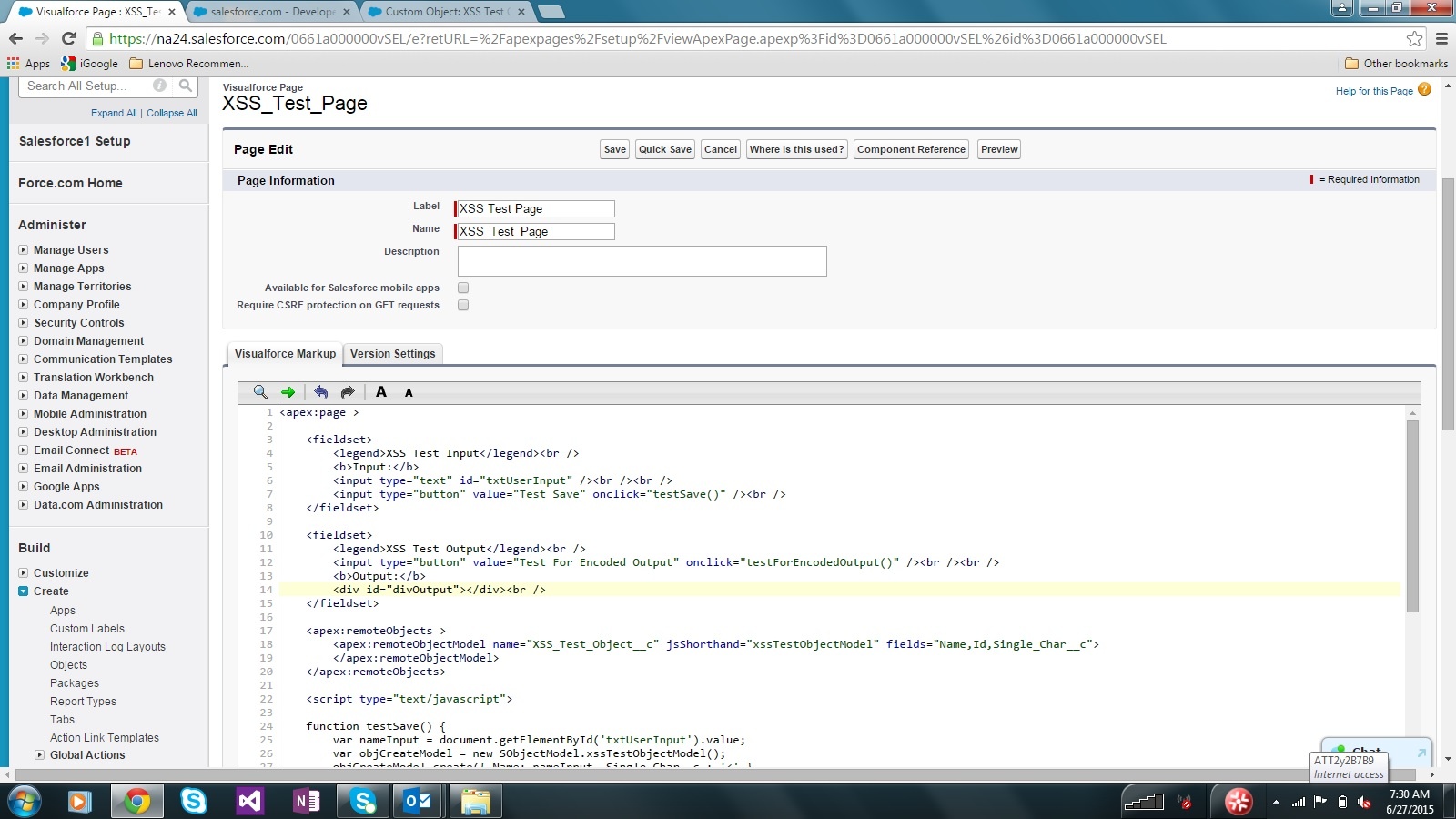1456x819 pixels.
Task: Click in the page Name field
Action: pos(535,231)
